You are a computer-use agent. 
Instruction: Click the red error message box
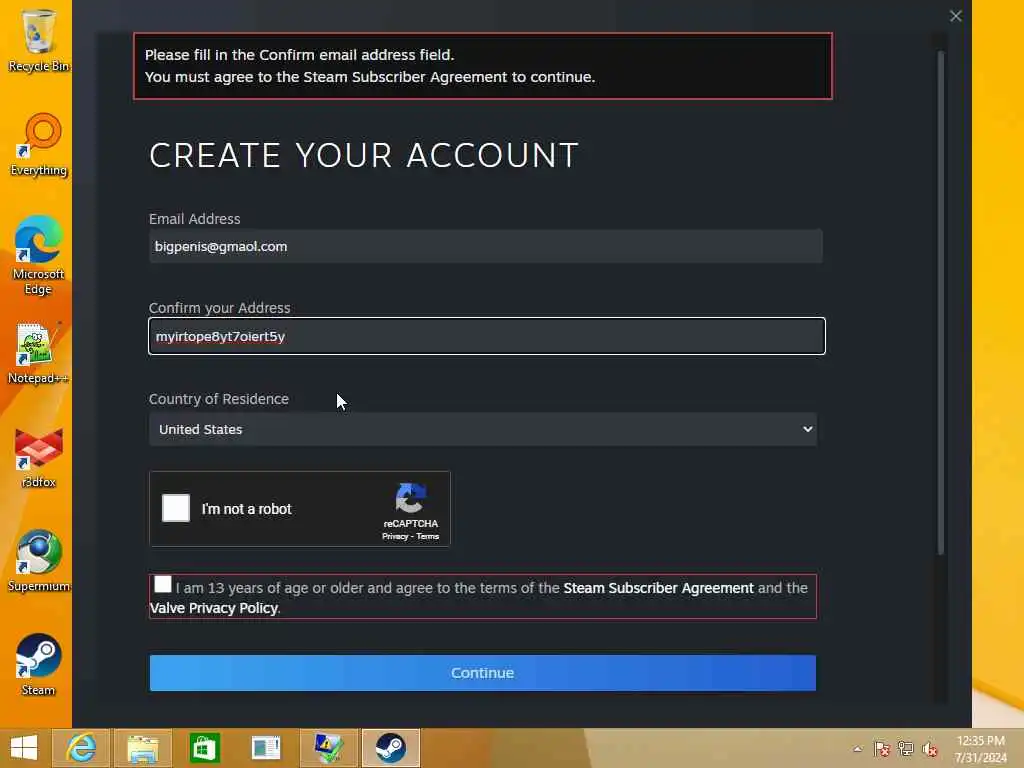[483, 66]
